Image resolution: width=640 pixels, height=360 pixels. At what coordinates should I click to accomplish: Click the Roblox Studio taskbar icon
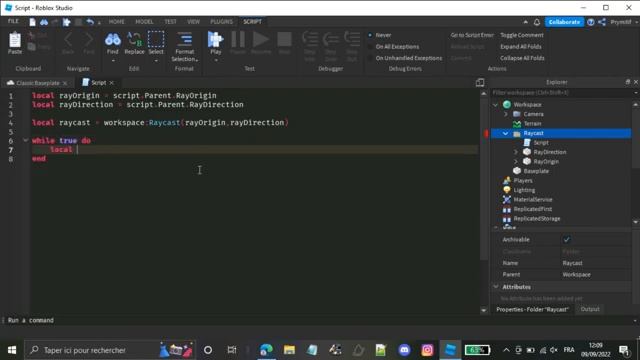[x=450, y=350]
